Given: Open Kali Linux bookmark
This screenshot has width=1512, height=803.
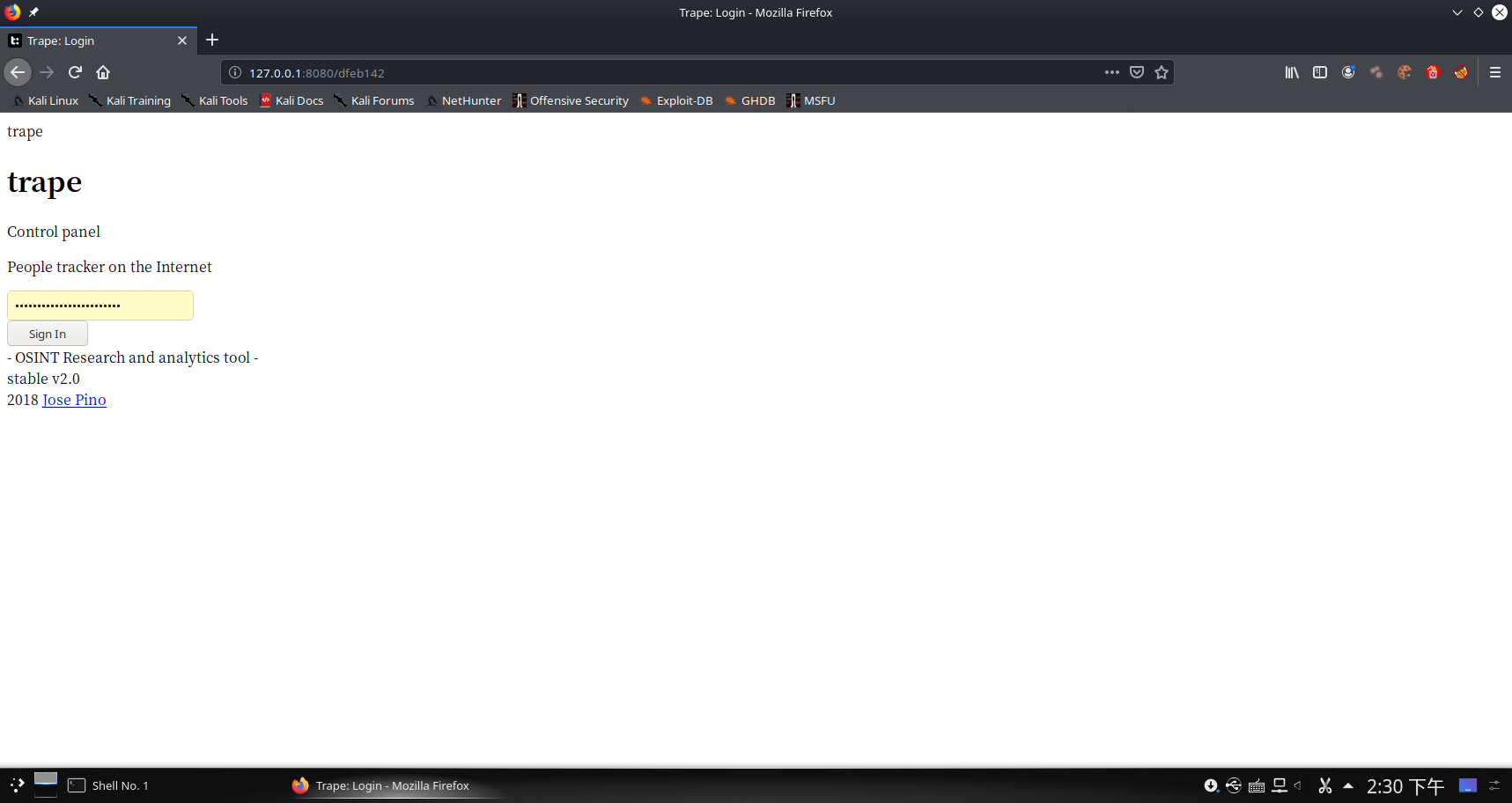Looking at the screenshot, I should point(45,100).
